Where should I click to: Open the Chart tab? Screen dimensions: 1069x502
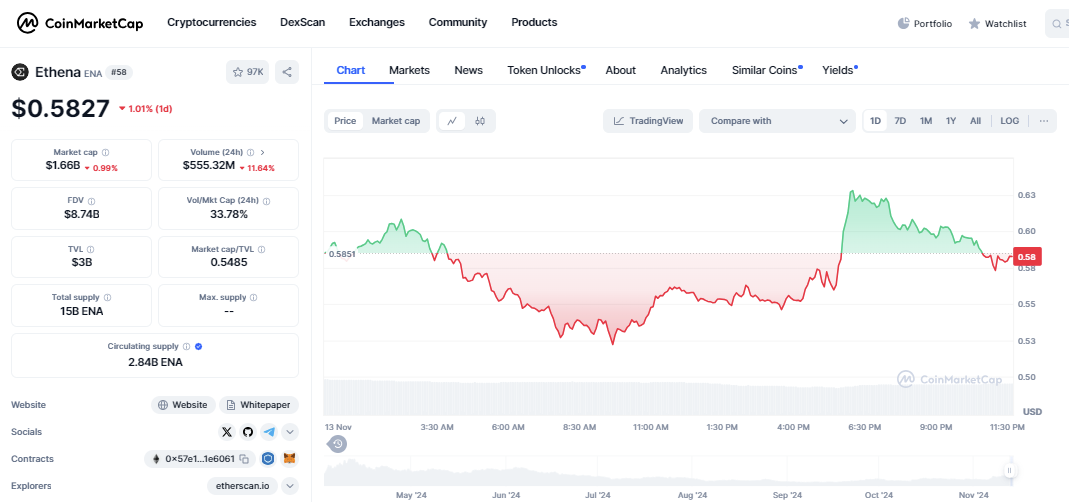[x=351, y=70]
